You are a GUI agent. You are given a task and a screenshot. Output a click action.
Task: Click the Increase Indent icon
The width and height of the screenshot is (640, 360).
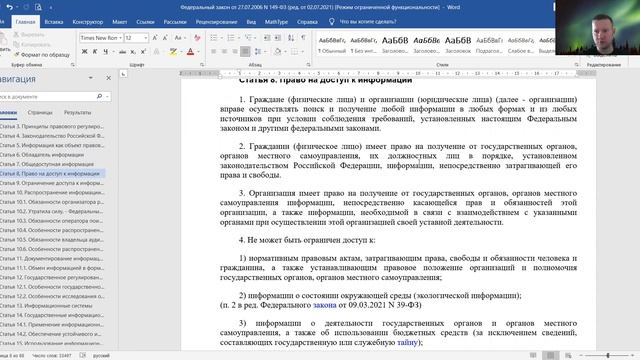coord(278,38)
